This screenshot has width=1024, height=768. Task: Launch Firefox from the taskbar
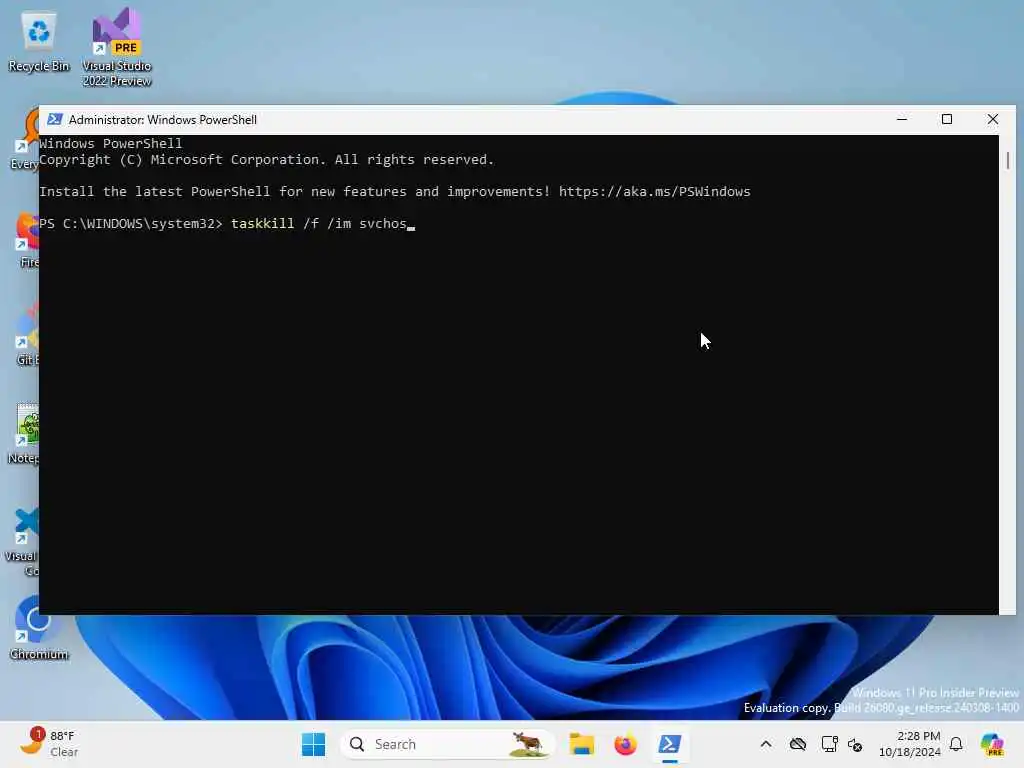pyautogui.click(x=625, y=744)
